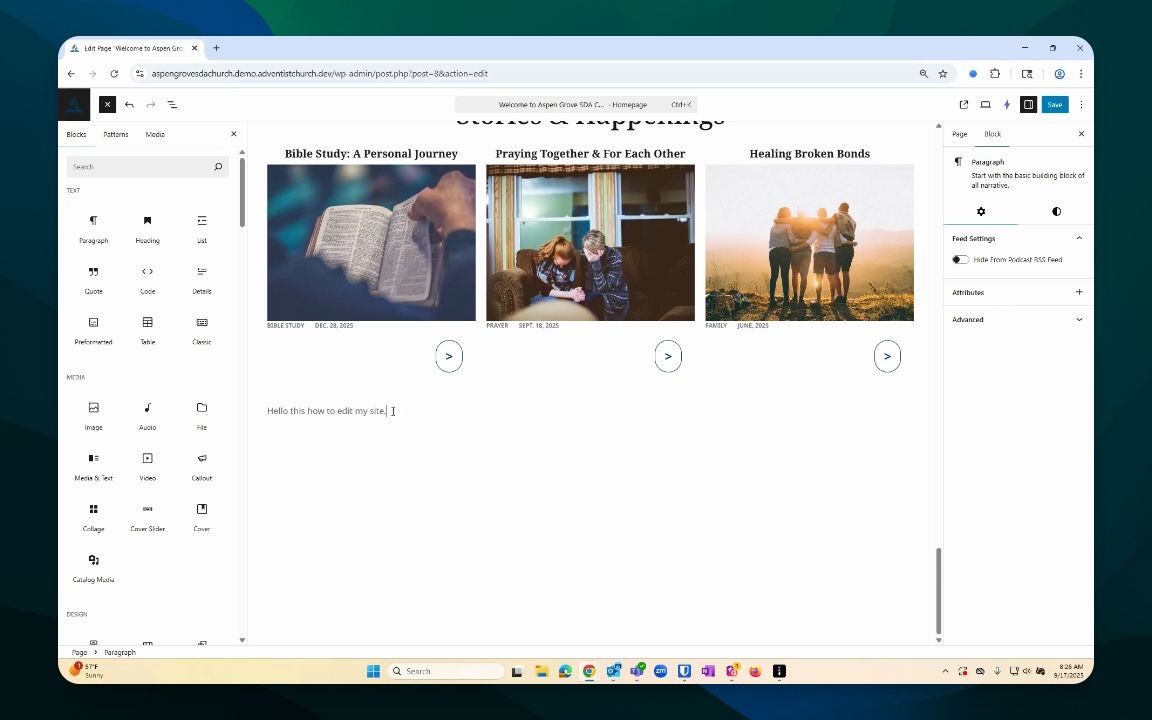Image resolution: width=1152 pixels, height=720 pixels.
Task: Switch to the Page settings tab
Action: (x=959, y=134)
